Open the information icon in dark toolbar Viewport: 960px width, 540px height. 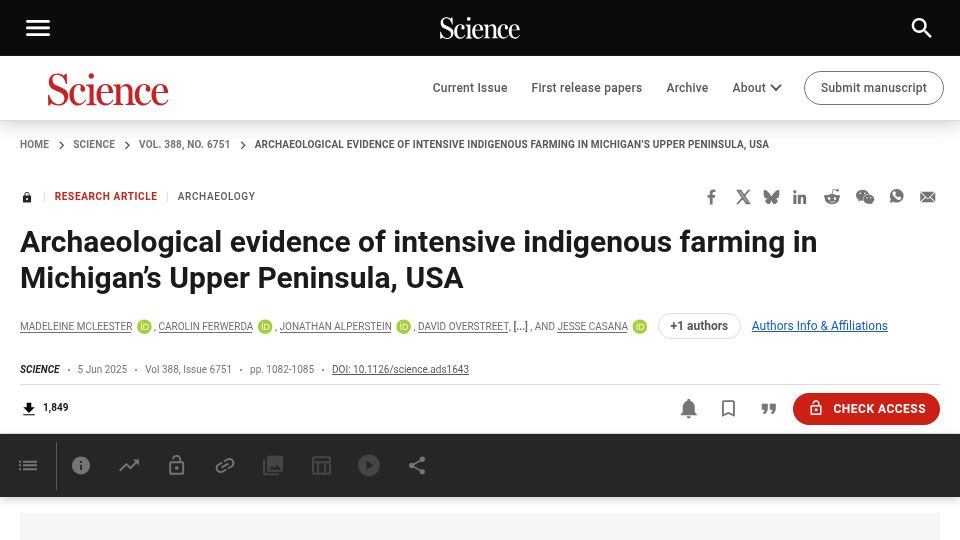click(x=81, y=465)
